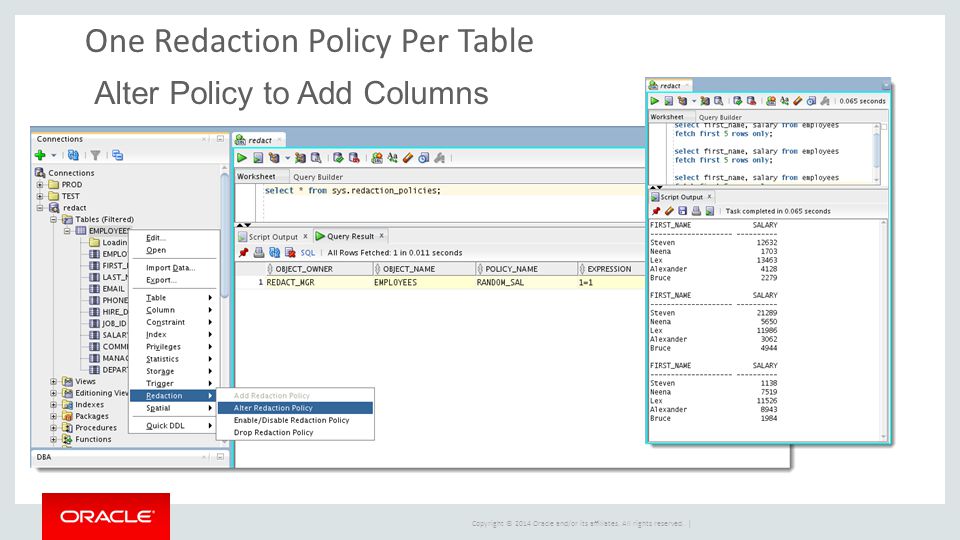Click To Upper/Lower case icon main toolbar
Viewport: 960px width, 540px height.
(392, 158)
